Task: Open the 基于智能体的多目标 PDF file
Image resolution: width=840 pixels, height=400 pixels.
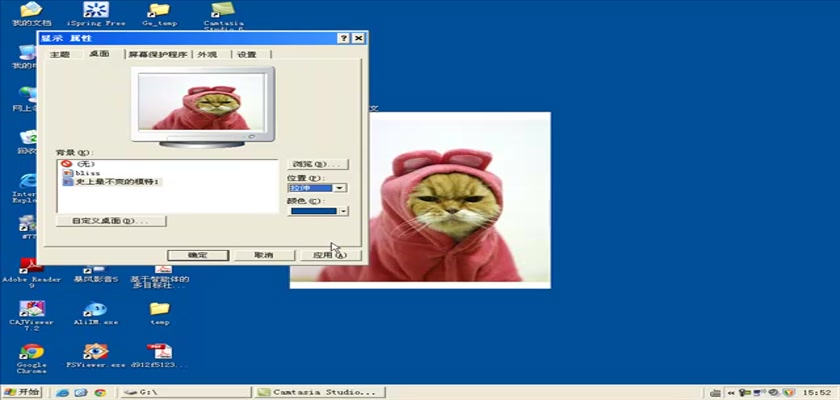Action: 160,275
